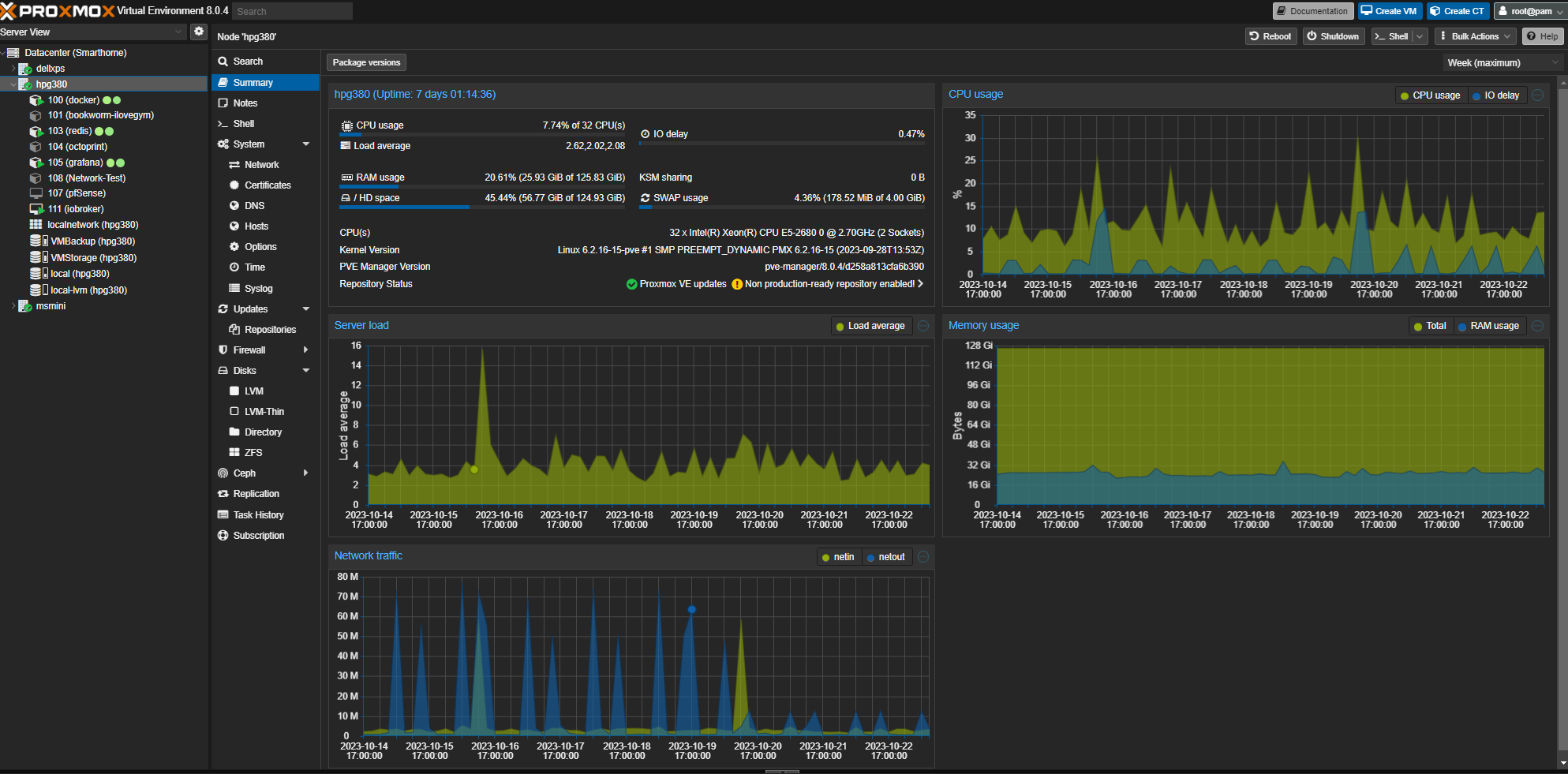Open ZFS via its grid icon
1568x774 pixels.
pyautogui.click(x=234, y=453)
